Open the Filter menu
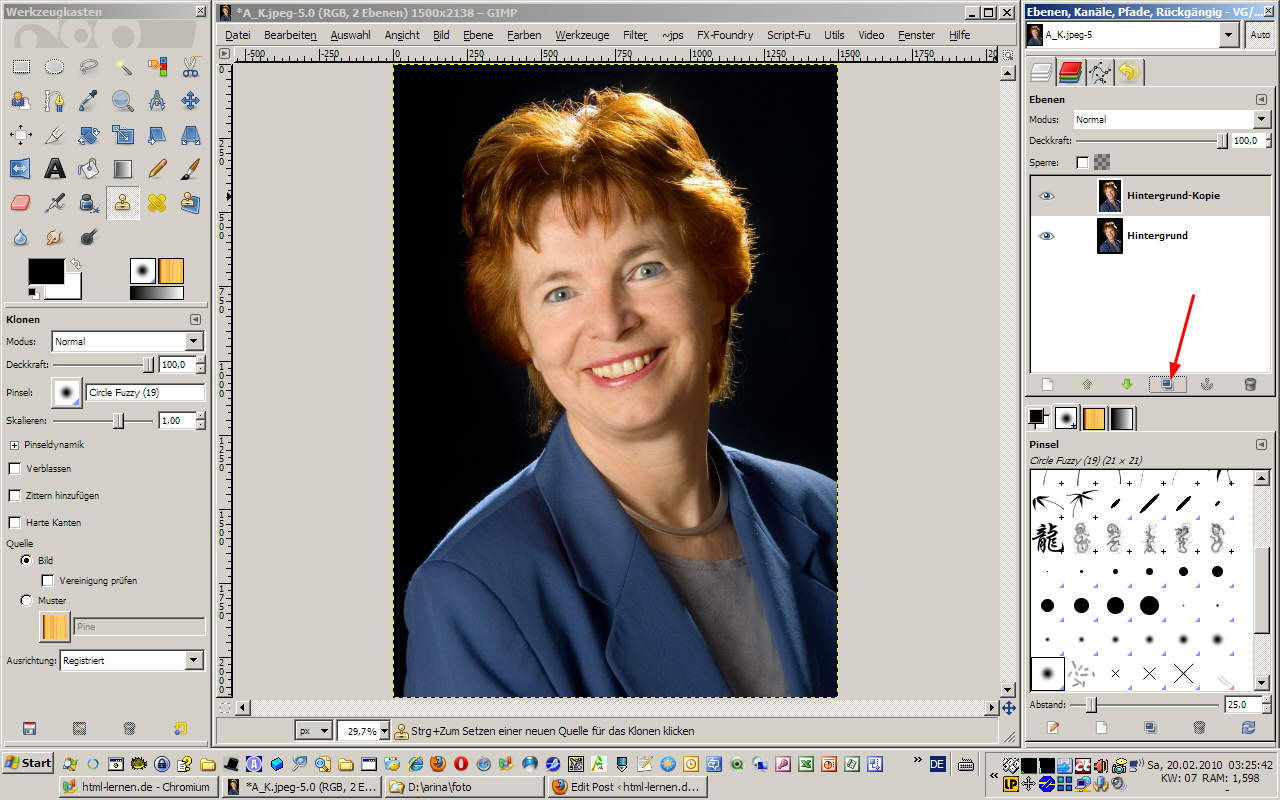This screenshot has width=1280, height=800. click(635, 35)
